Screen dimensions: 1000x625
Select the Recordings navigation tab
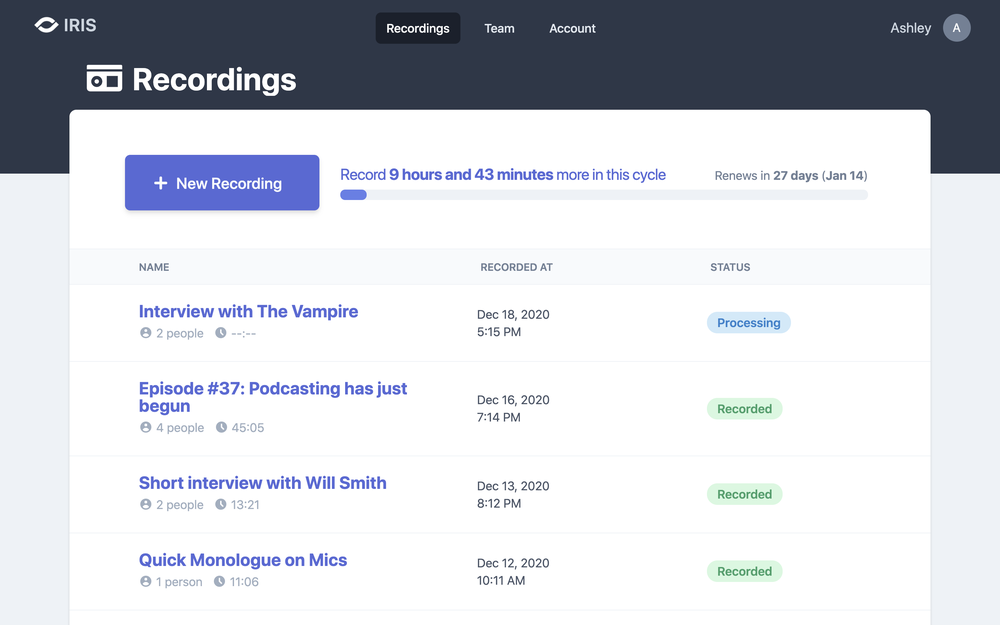tap(417, 28)
